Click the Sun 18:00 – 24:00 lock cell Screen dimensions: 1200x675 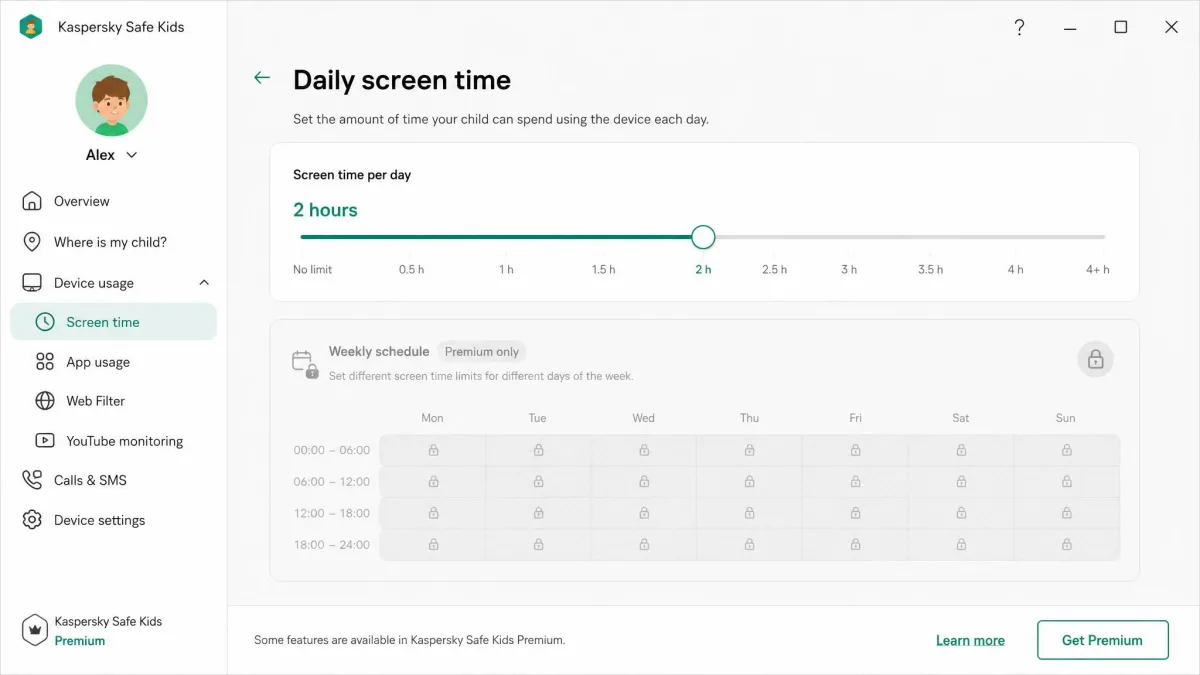(1066, 545)
